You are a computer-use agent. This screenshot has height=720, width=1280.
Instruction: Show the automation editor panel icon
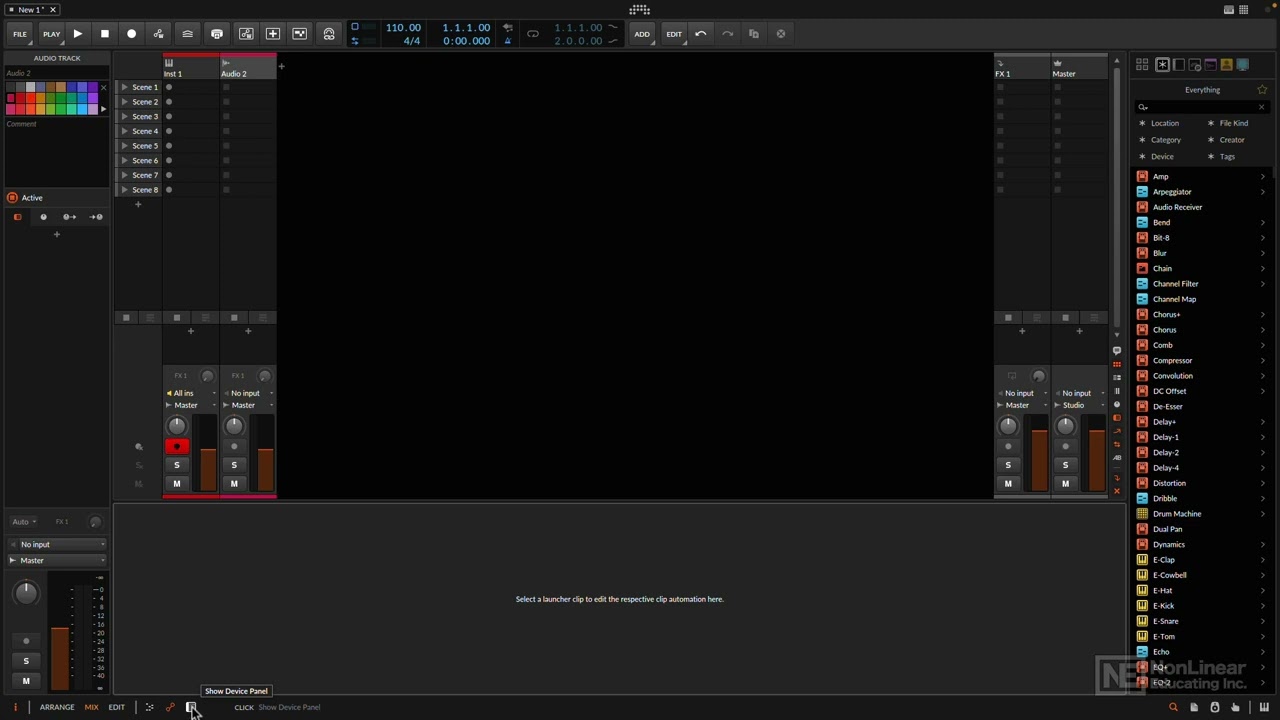(x=170, y=707)
